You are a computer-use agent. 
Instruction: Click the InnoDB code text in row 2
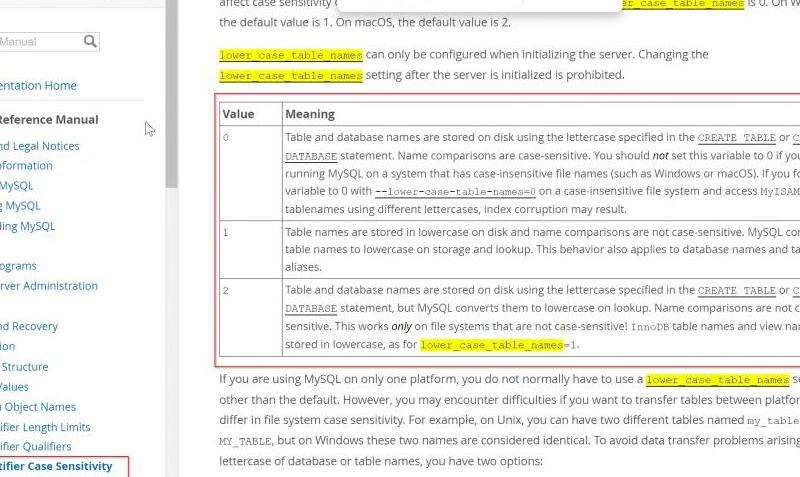pos(649,327)
